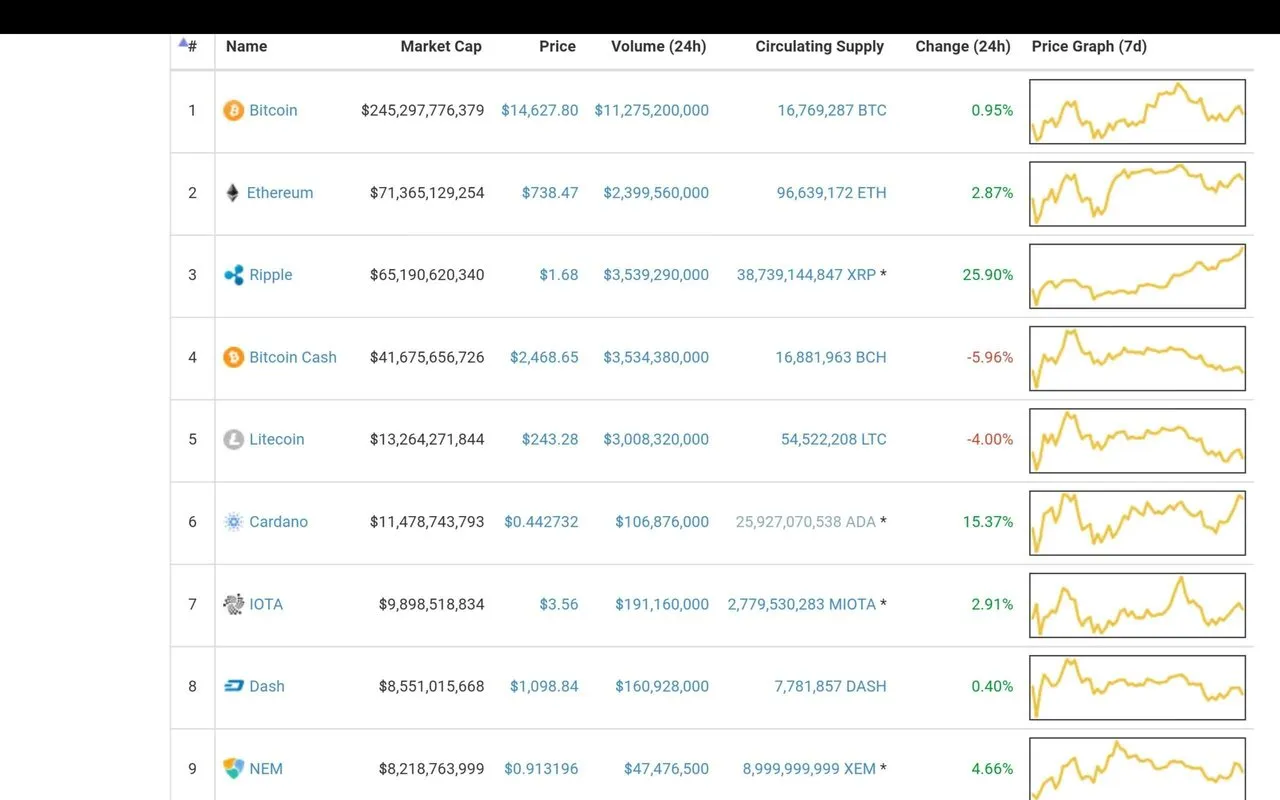Click the Bitcoin Cash logo icon
The image size is (1280, 800).
[x=233, y=357]
